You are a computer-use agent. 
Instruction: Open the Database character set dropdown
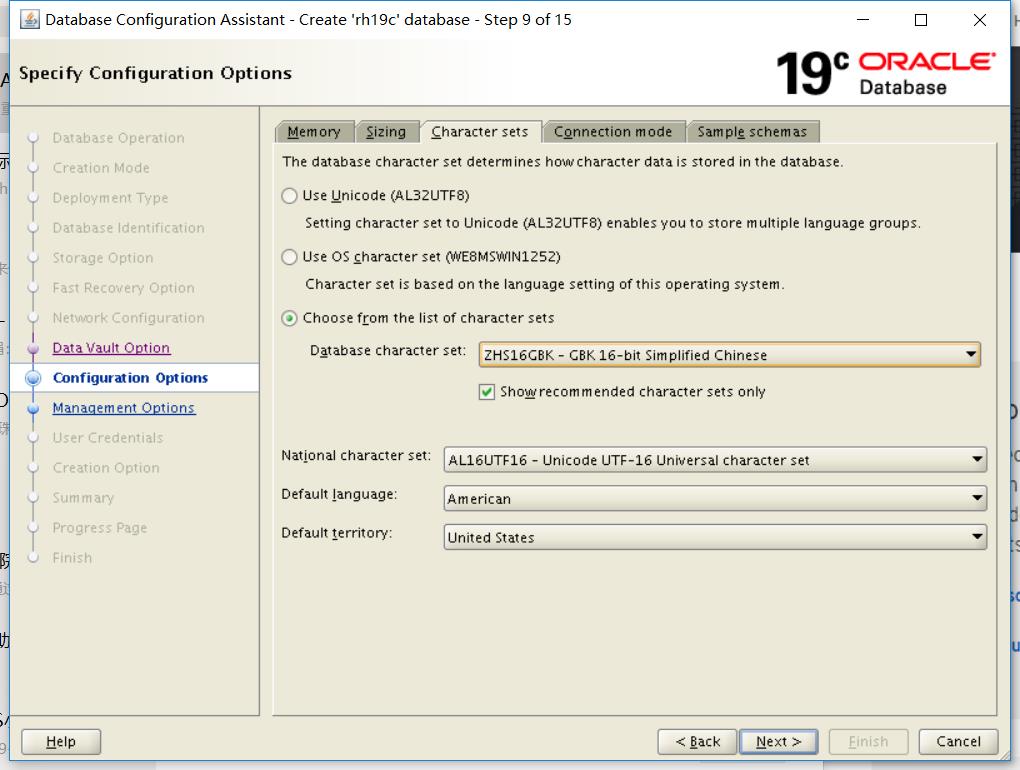click(970, 355)
